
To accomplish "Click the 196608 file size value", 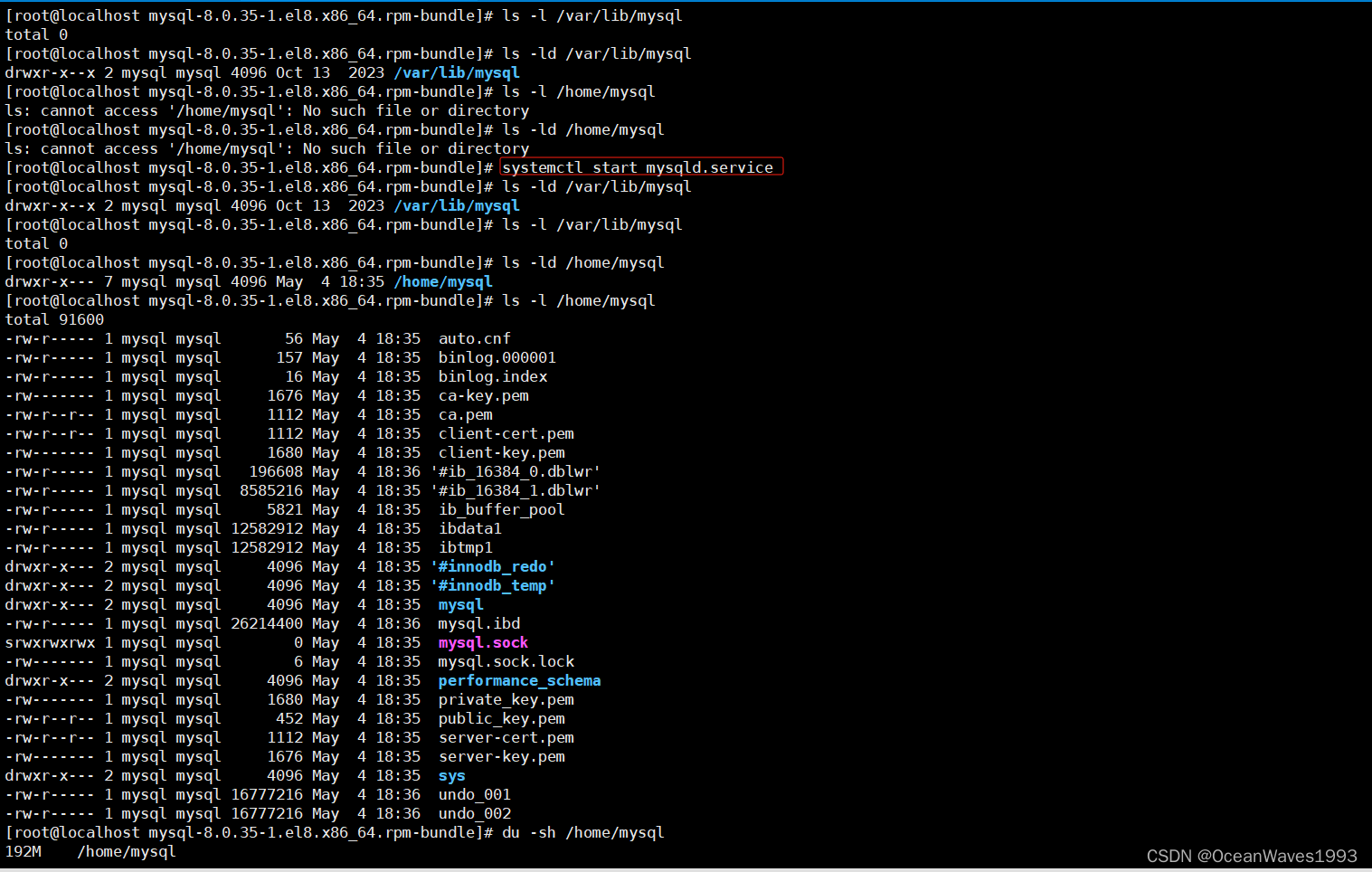I will click(x=276, y=471).
